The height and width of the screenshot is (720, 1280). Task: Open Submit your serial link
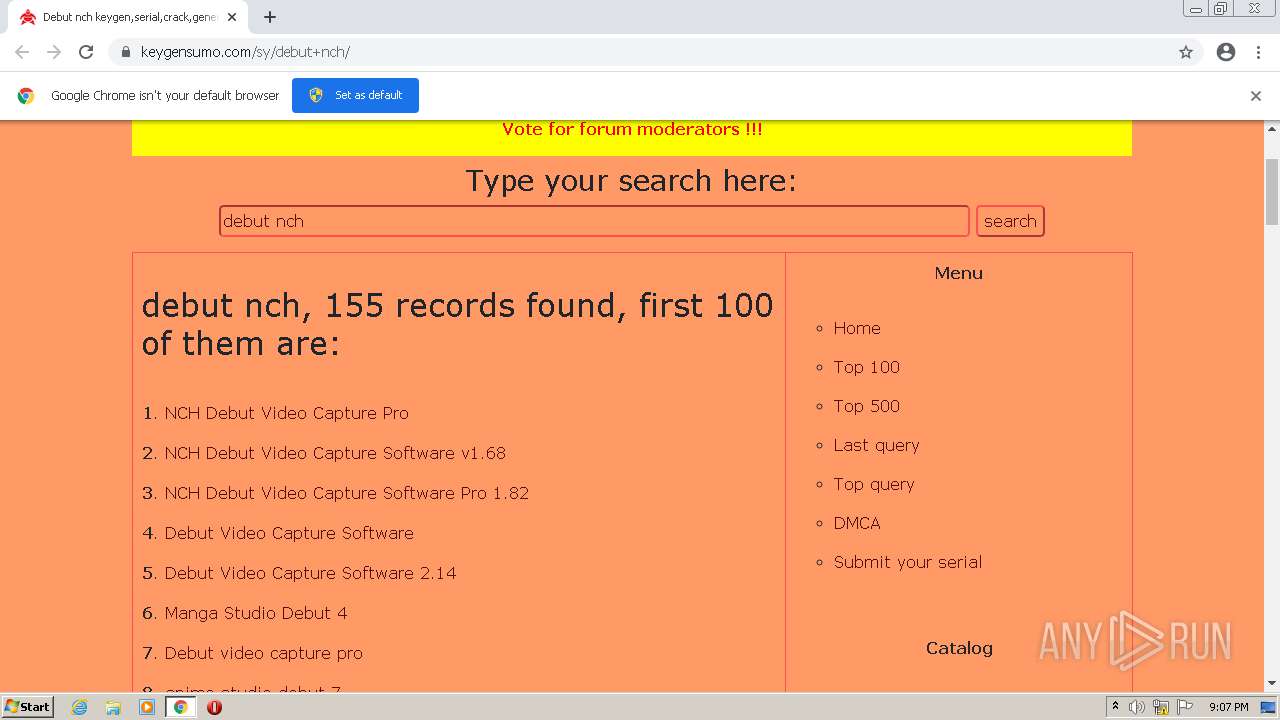click(x=908, y=562)
